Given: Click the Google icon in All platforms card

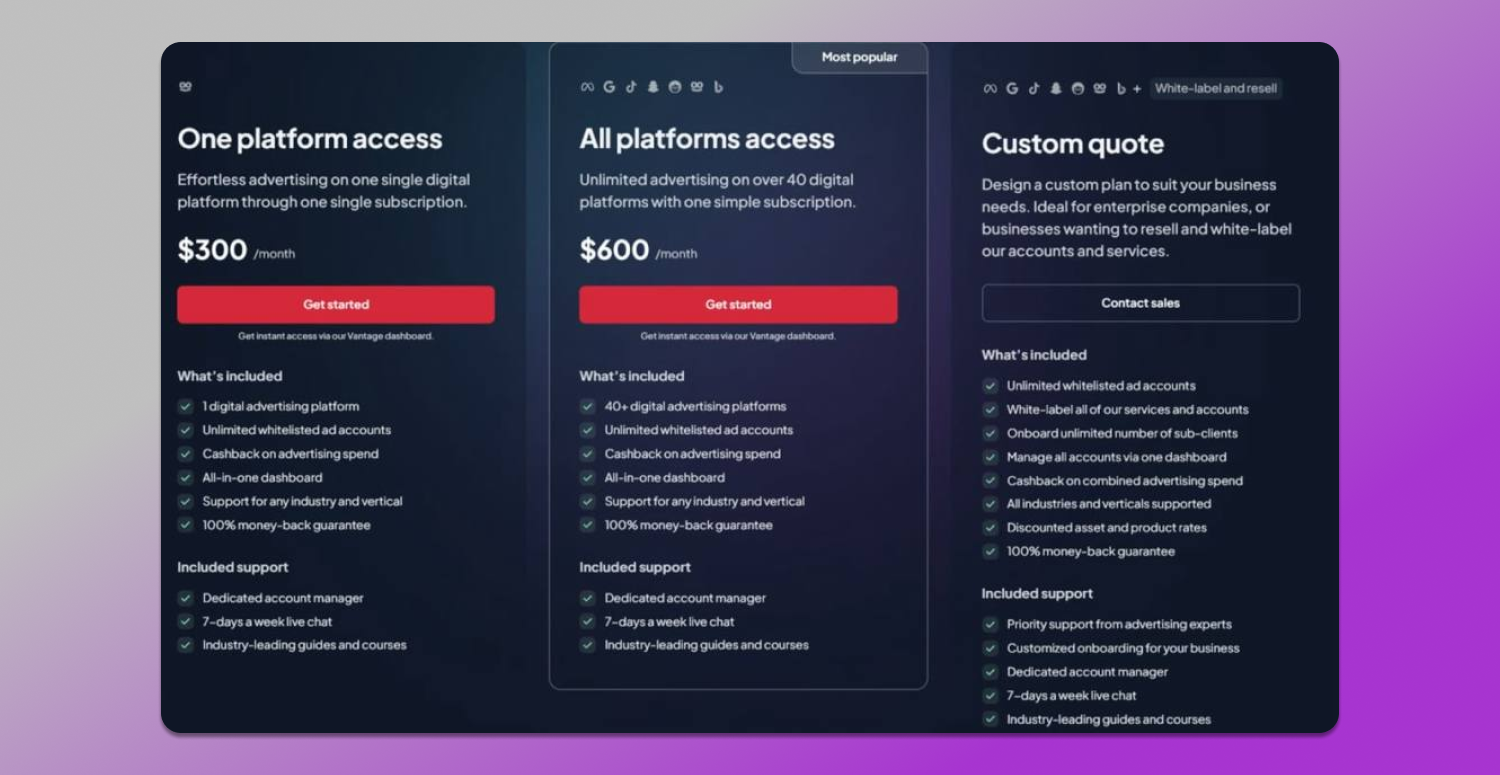Looking at the screenshot, I should pyautogui.click(x=609, y=87).
